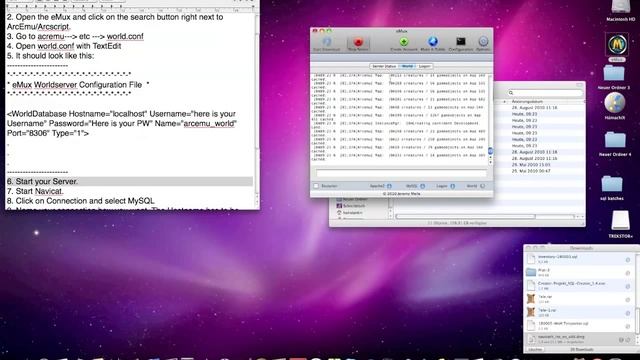Reveal the first .sql file with its magnifier button
Viewport: 640px width, 360px height.
628,260
